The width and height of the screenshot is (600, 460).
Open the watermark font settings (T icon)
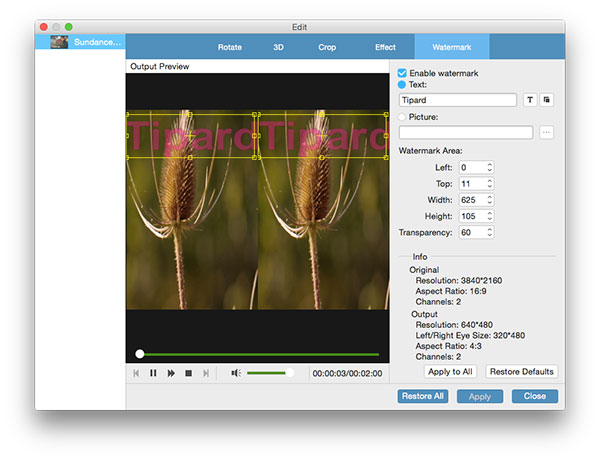[529, 100]
